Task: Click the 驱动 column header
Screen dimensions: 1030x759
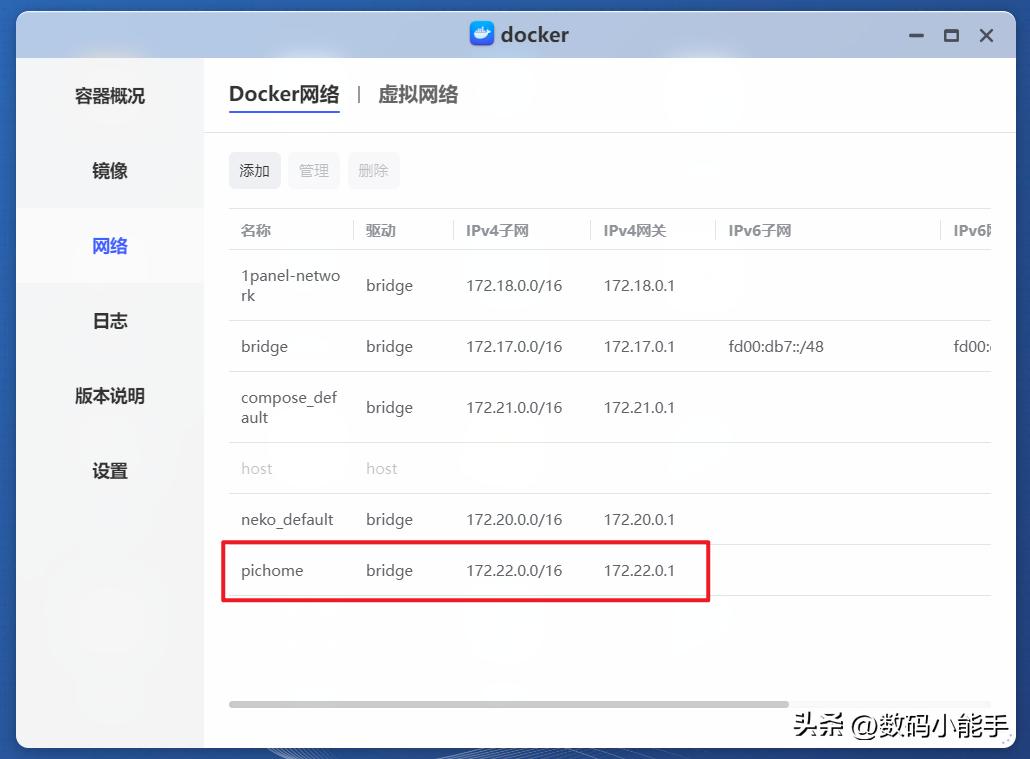Action: 381,231
